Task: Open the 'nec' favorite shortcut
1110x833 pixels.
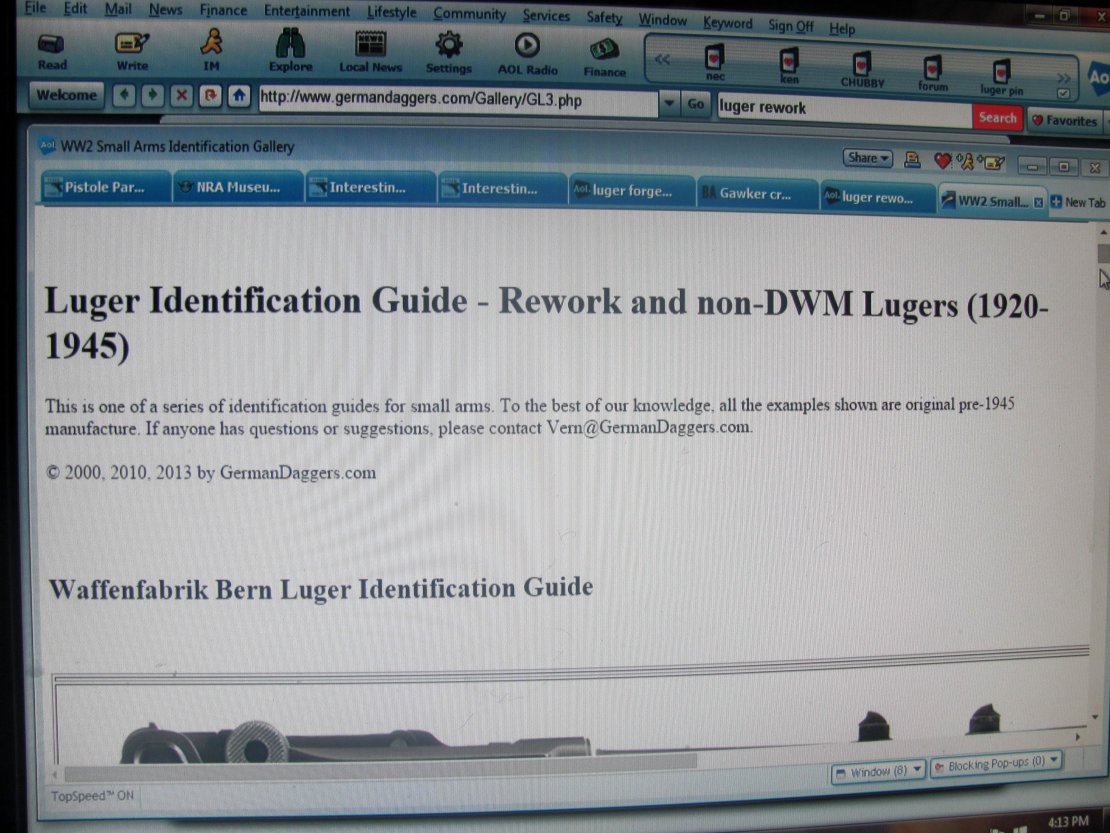Action: tap(715, 63)
